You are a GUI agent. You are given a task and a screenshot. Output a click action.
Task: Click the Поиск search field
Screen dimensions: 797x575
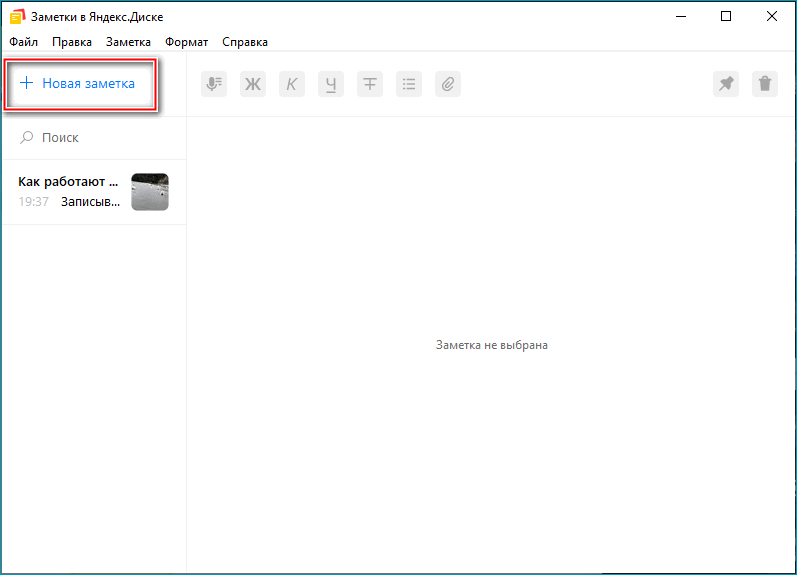click(95, 138)
